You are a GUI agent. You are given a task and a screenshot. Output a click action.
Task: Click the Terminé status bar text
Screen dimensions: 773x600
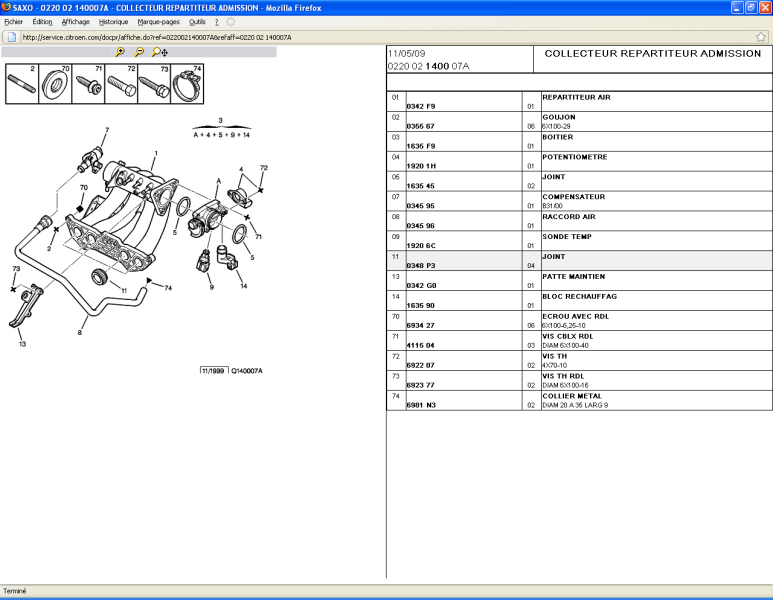[x=15, y=591]
